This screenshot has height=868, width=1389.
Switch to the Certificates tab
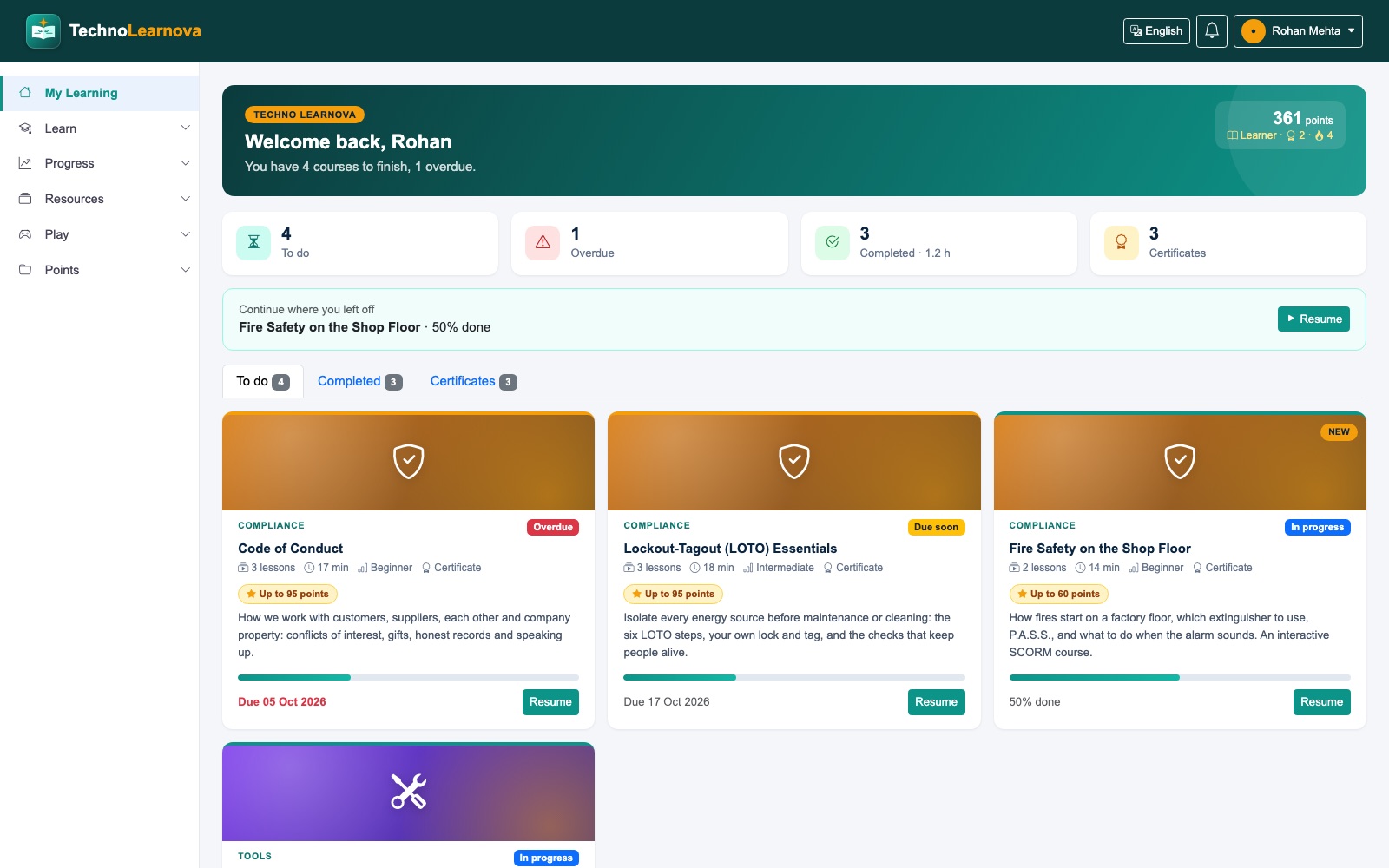(x=473, y=382)
